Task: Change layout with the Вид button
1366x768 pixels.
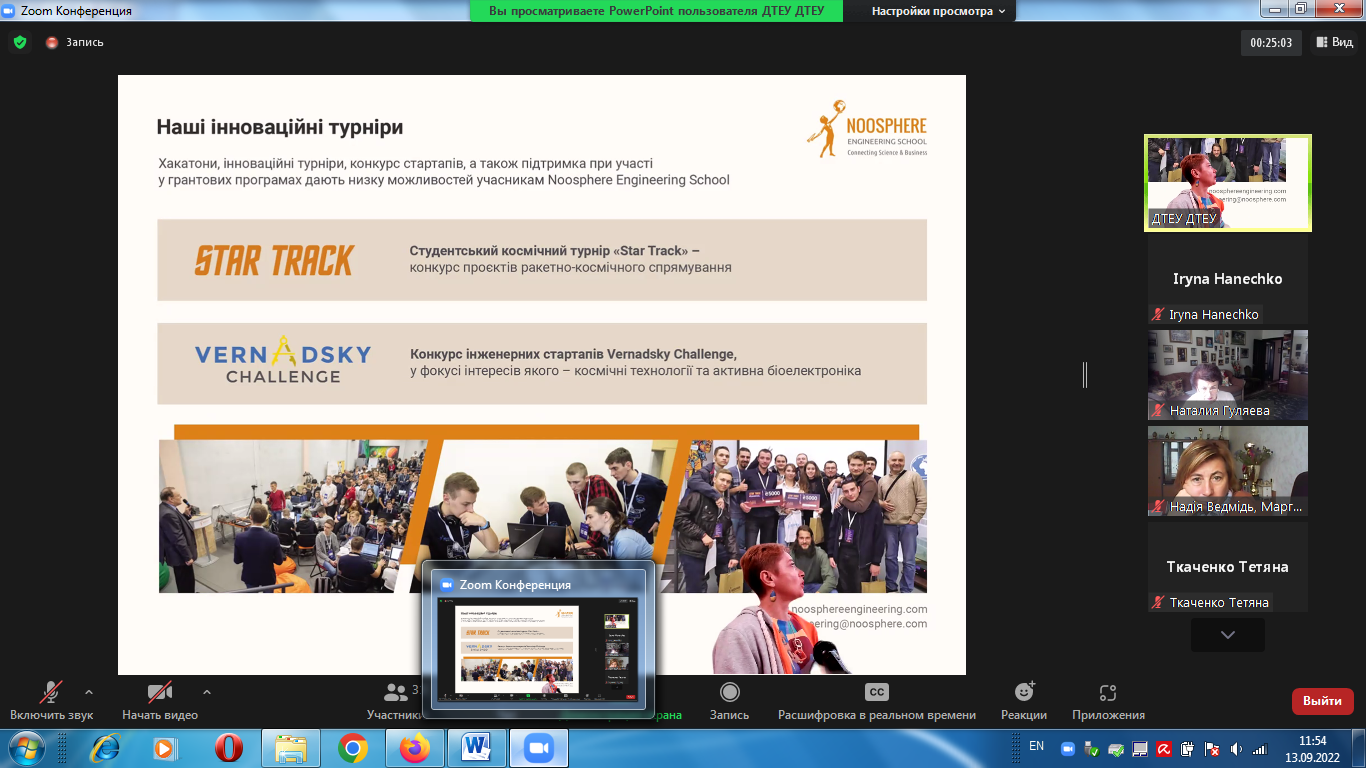Action: 1334,42
